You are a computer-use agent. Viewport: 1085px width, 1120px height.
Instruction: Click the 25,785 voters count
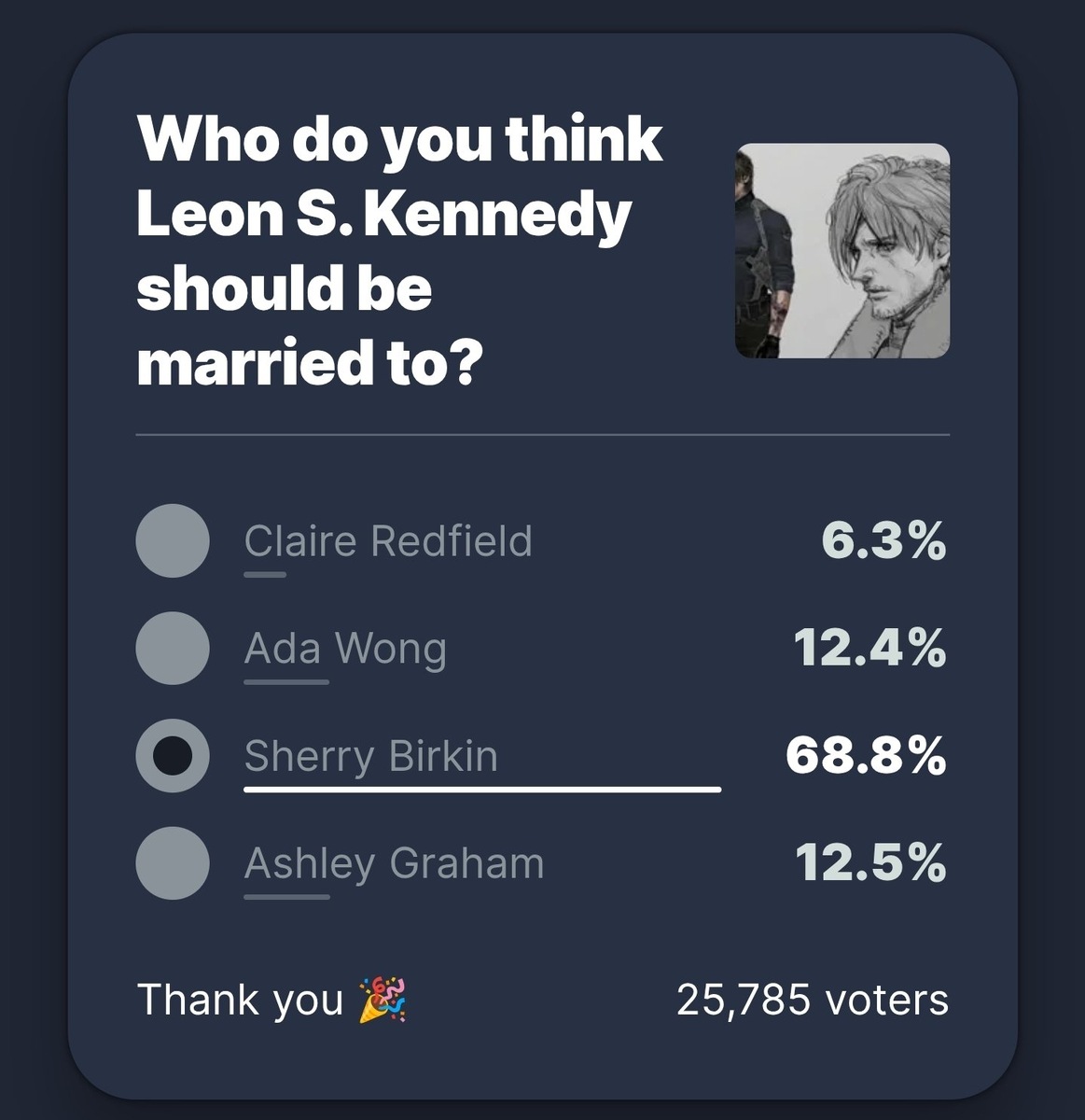813,1001
